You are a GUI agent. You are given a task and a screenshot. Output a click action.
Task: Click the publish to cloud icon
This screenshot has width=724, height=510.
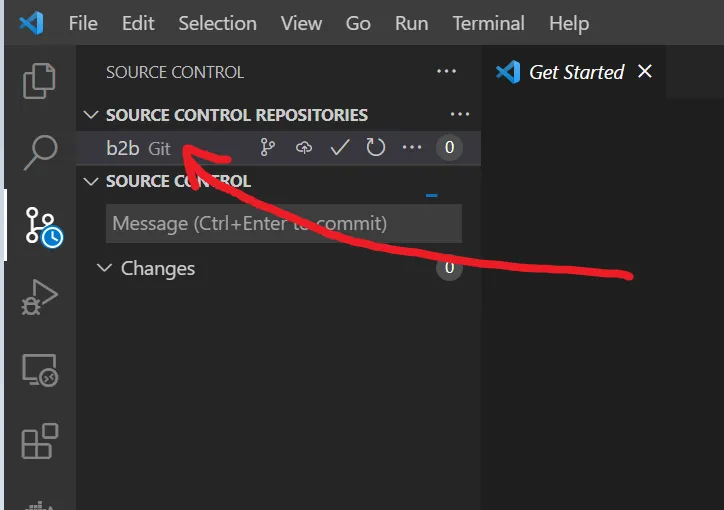point(304,148)
